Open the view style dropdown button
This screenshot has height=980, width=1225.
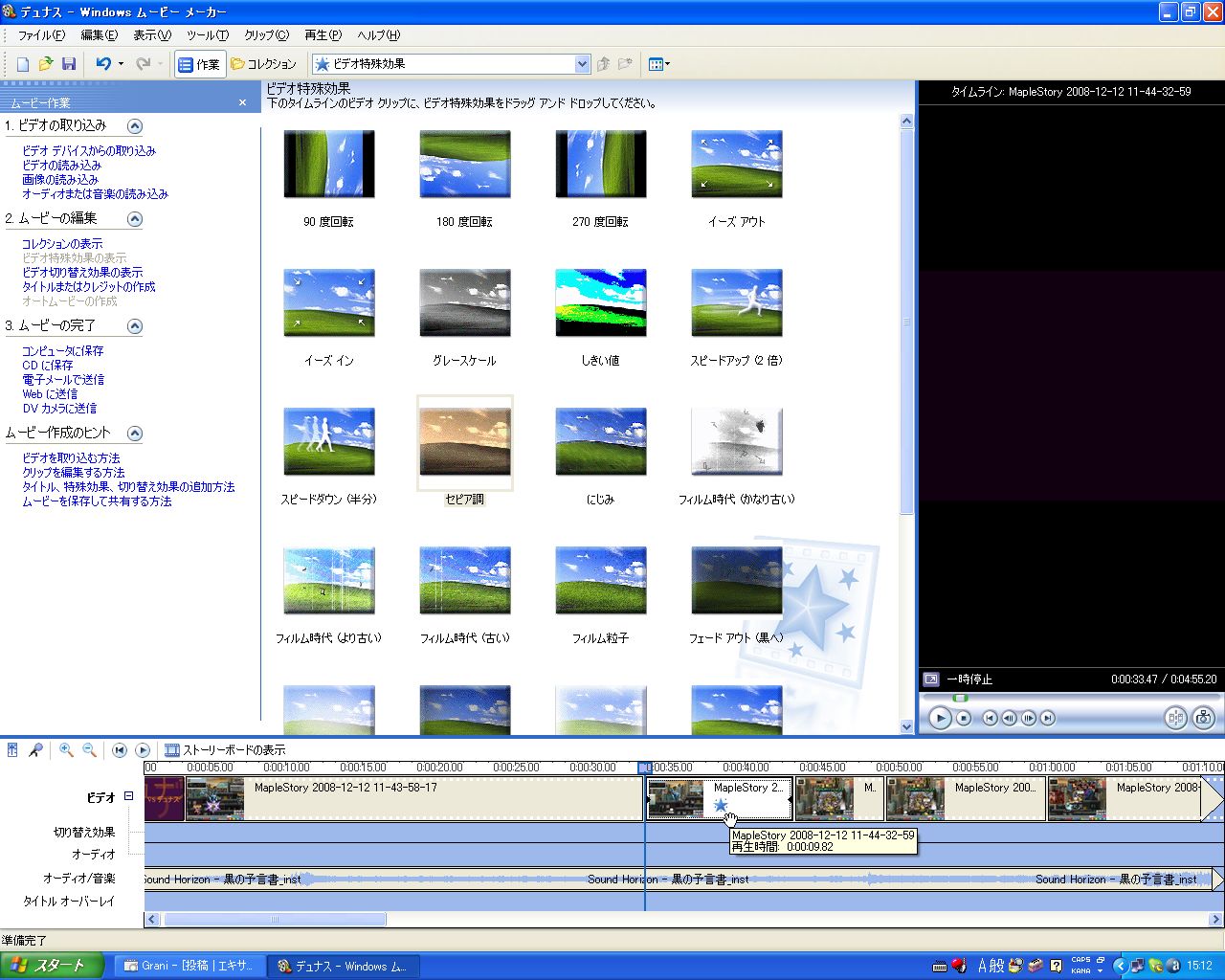(659, 64)
